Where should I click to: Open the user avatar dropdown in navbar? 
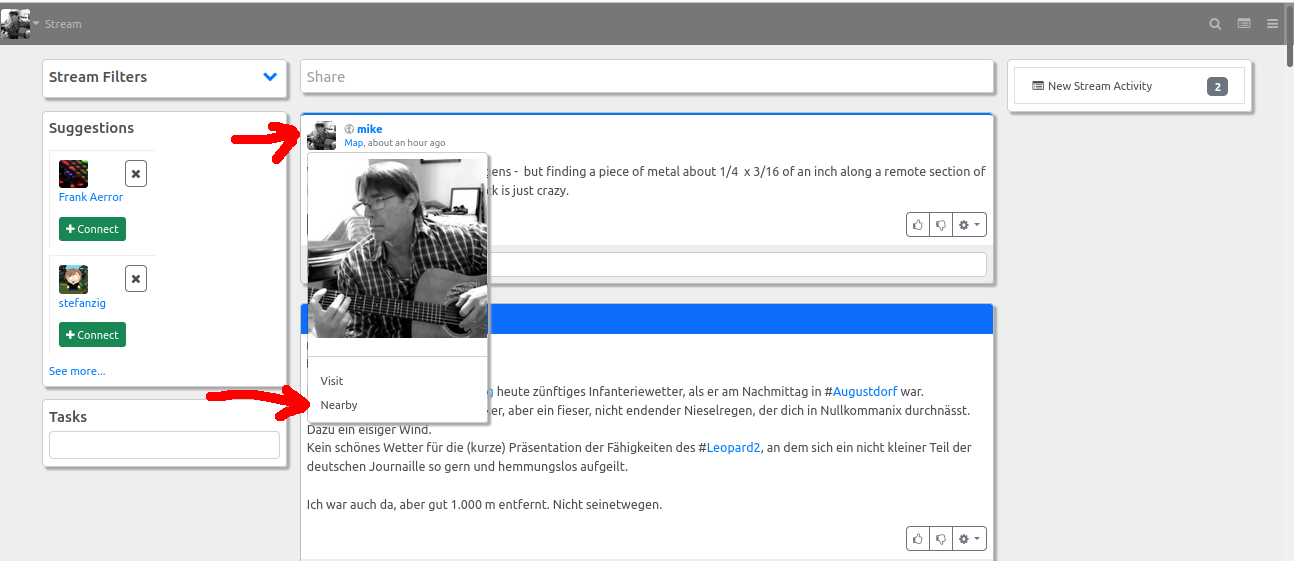[x=20, y=23]
